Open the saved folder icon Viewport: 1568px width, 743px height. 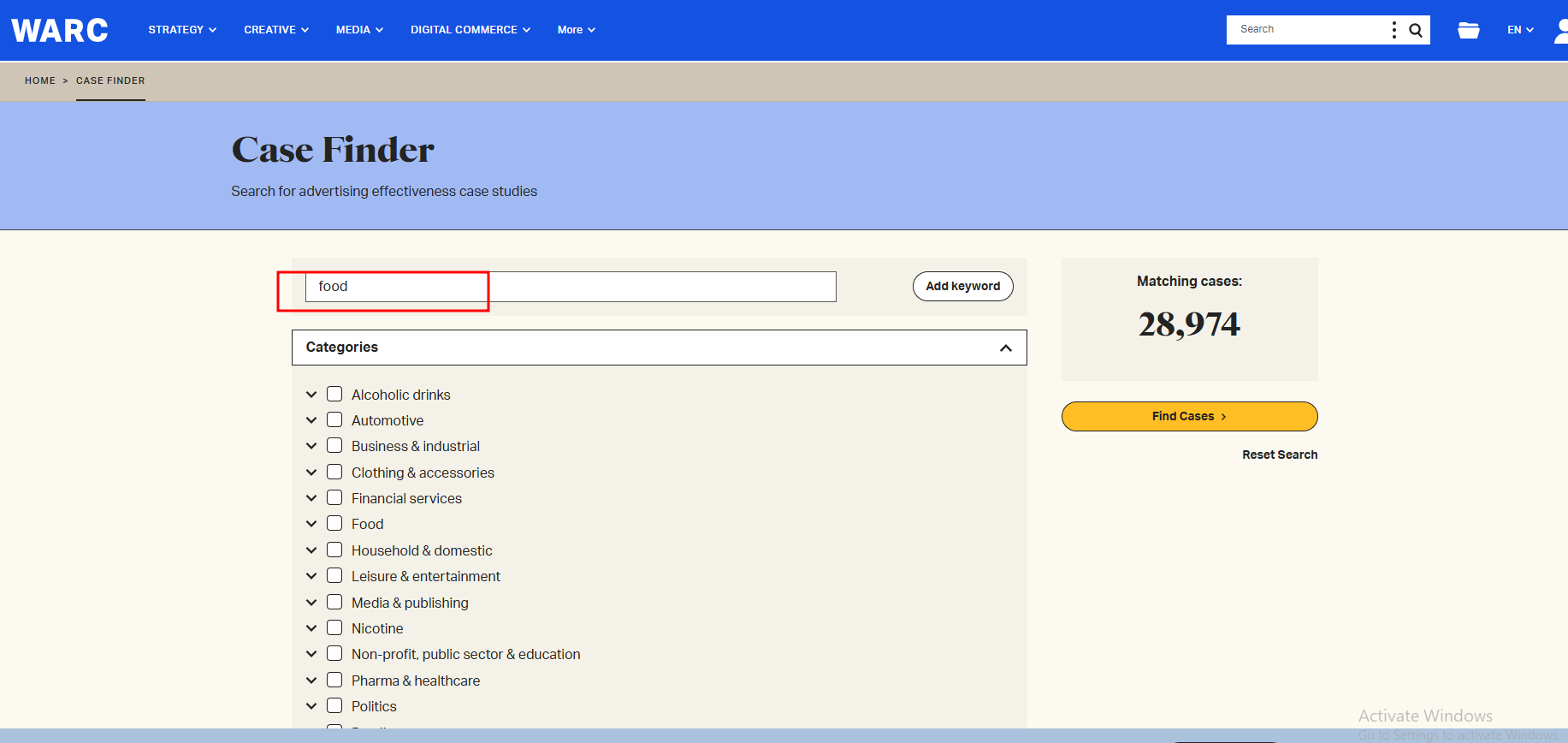point(1469,30)
